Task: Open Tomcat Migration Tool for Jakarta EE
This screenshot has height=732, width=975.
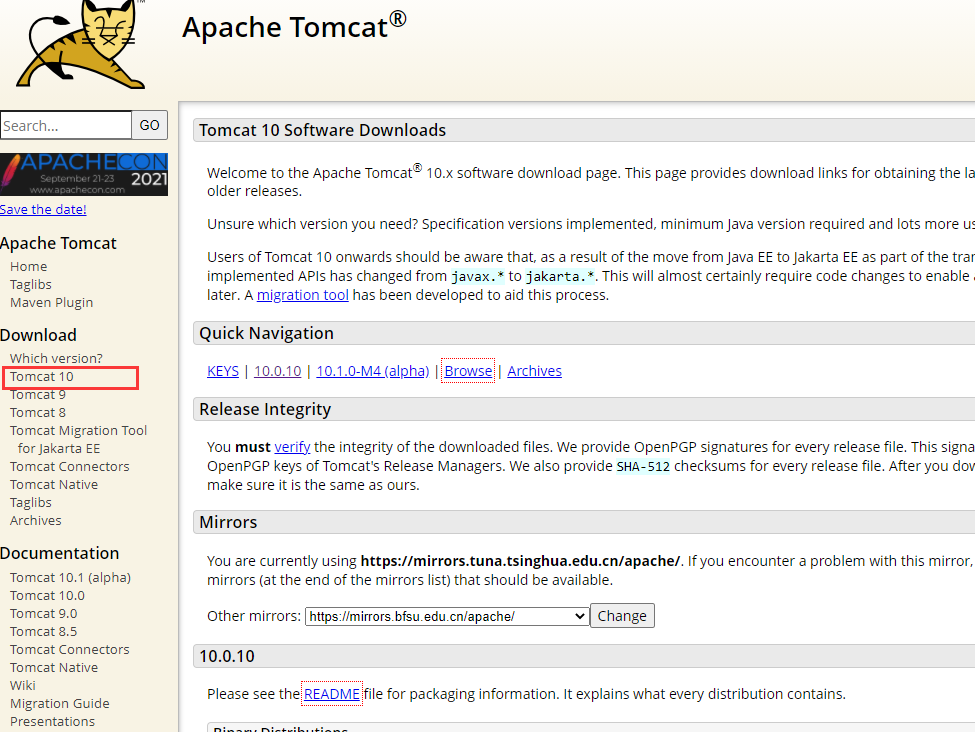Action: tap(78, 439)
